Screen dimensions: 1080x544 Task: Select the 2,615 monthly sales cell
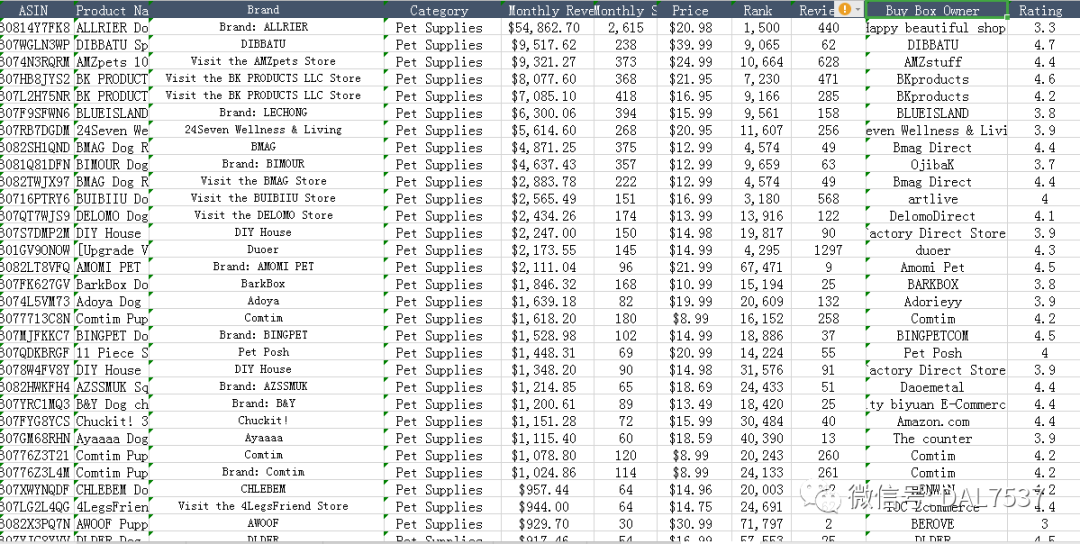tap(625, 28)
